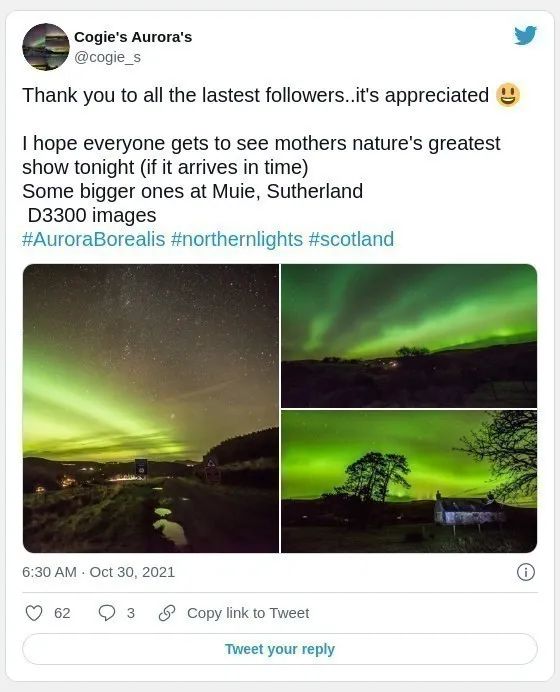Click the chain link copy icon

(x=167, y=613)
